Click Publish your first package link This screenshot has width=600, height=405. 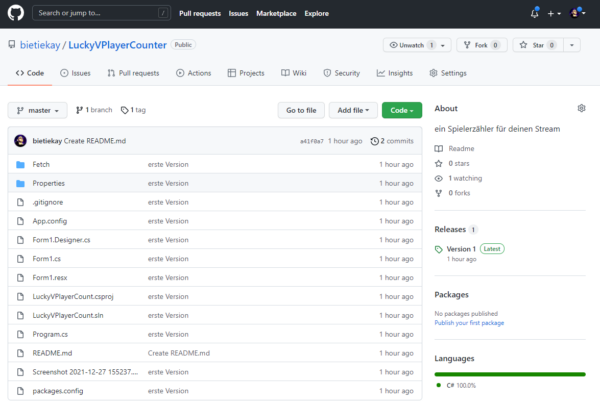pos(469,323)
